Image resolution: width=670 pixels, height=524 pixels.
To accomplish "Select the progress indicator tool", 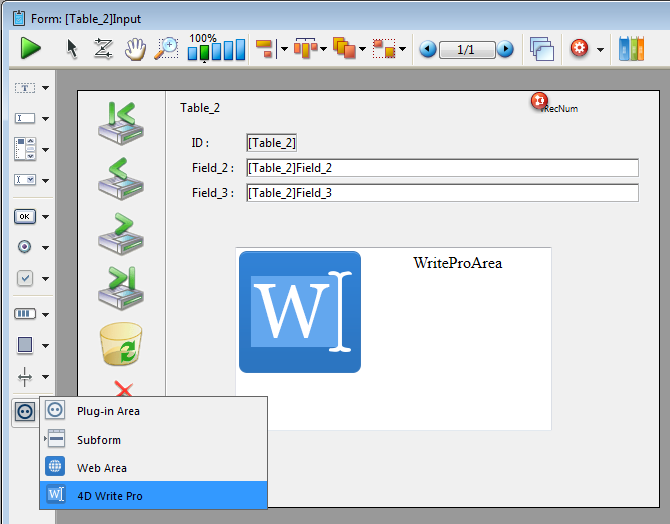I will [25, 314].
